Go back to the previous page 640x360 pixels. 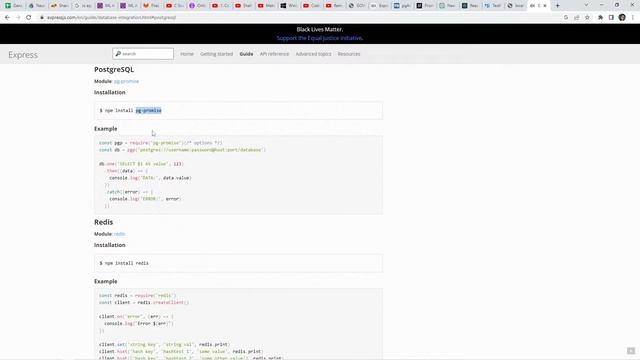tap(7, 18)
